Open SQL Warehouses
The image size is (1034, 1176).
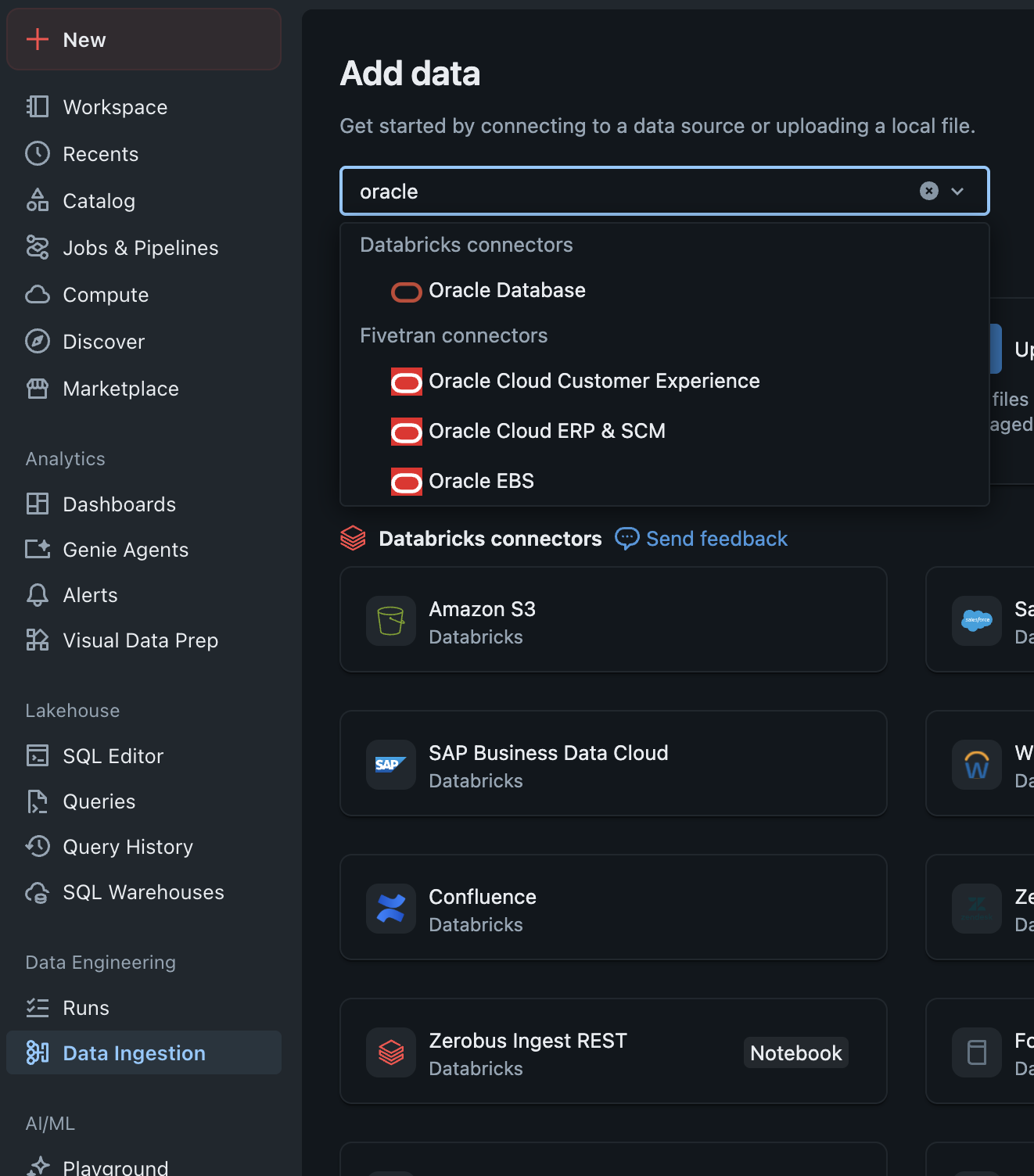point(144,891)
